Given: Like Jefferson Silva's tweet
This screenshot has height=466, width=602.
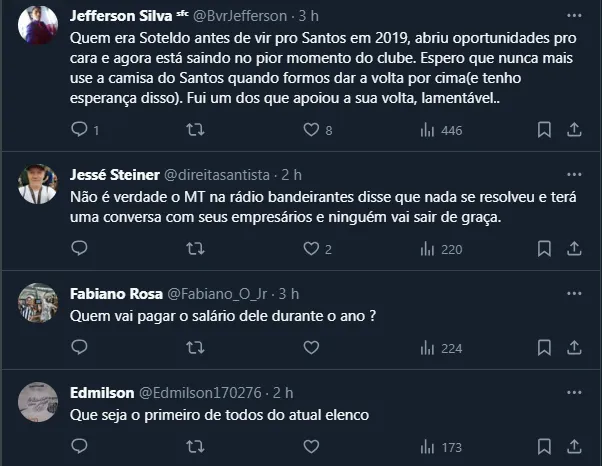Looking at the screenshot, I should [311, 129].
